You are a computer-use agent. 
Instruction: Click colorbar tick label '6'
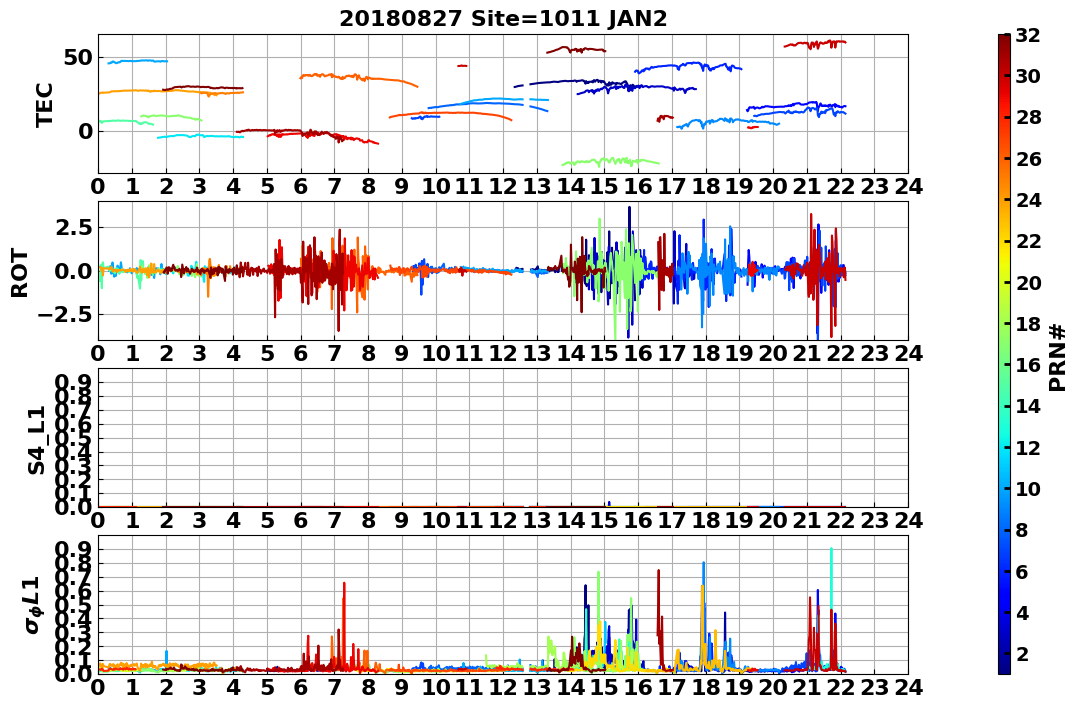coord(1022,571)
